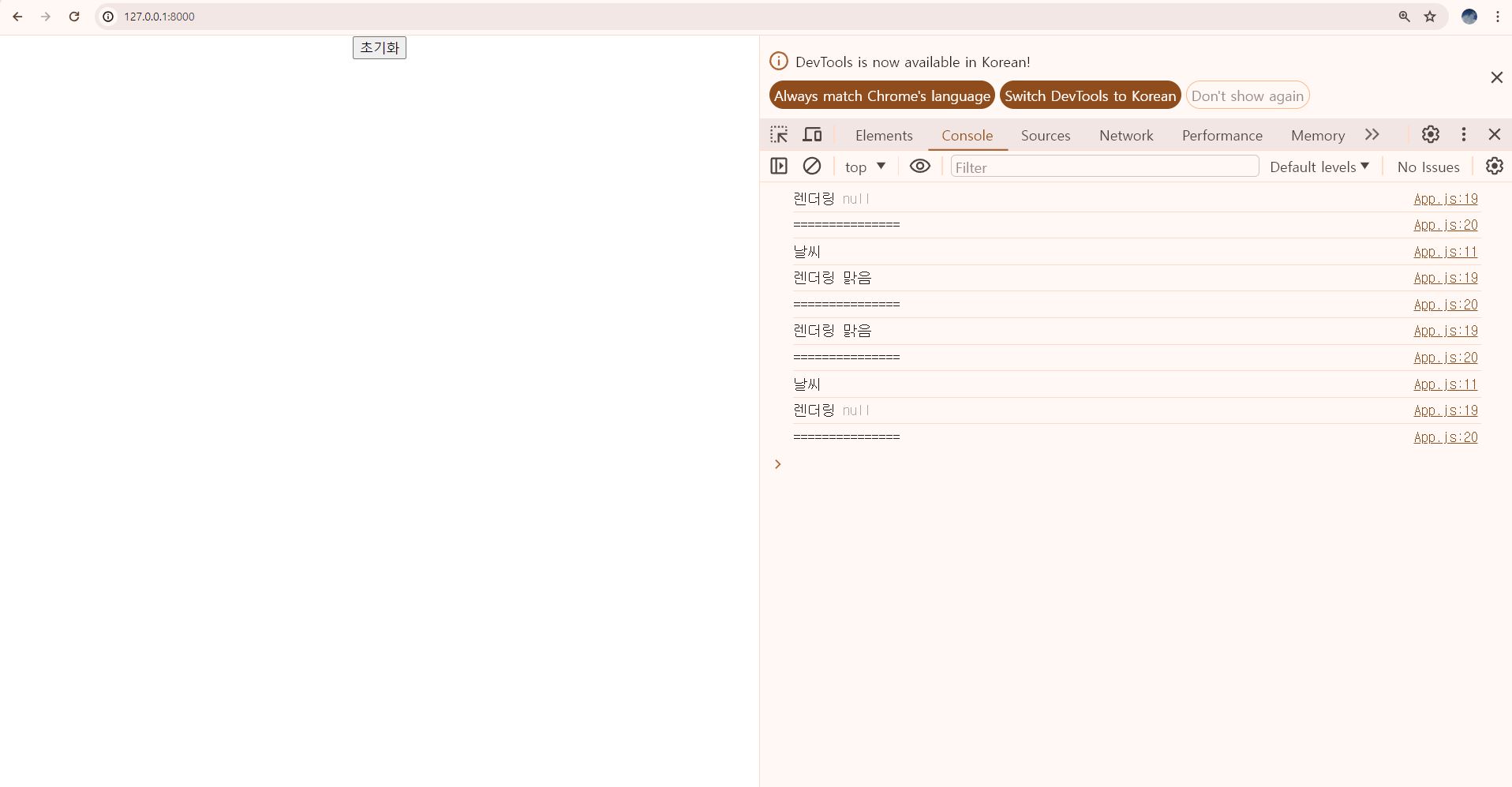Go forward with the browser forward arrow
The width and height of the screenshot is (1512, 787).
[x=46, y=17]
